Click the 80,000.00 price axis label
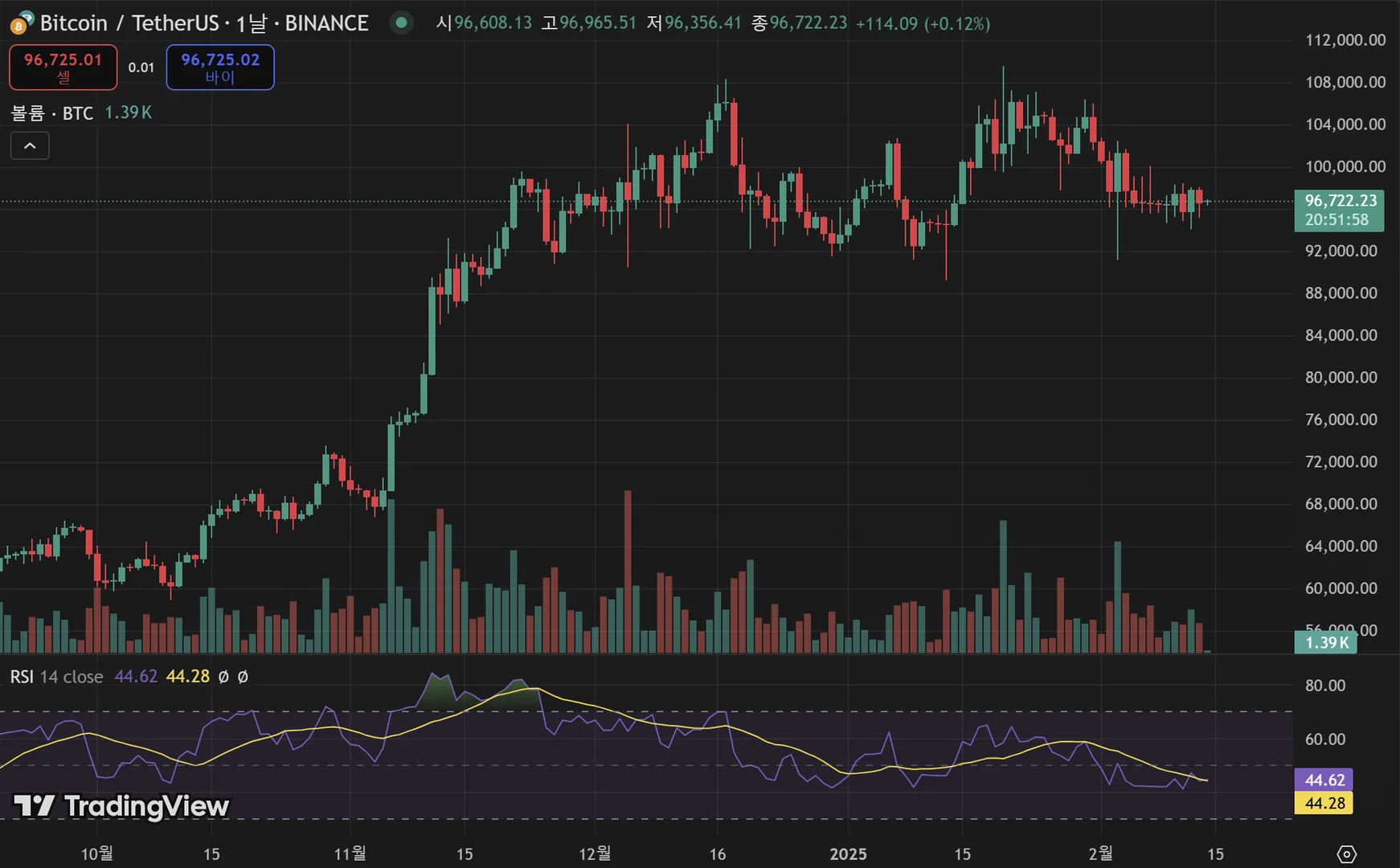1400x868 pixels. (1341, 378)
